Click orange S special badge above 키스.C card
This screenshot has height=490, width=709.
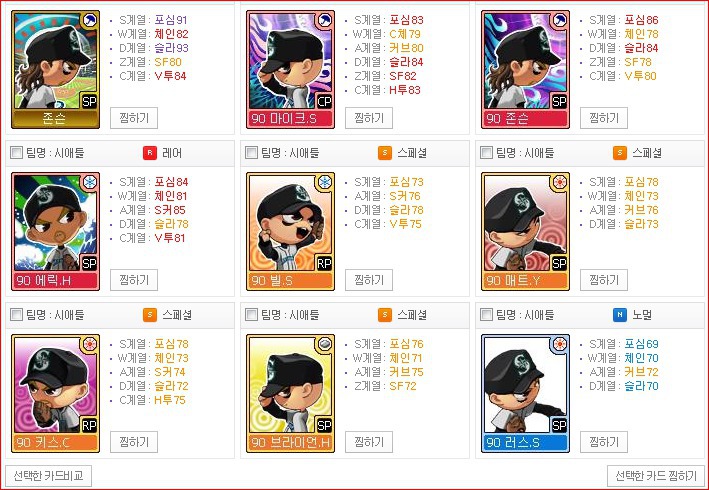pyautogui.click(x=150, y=315)
